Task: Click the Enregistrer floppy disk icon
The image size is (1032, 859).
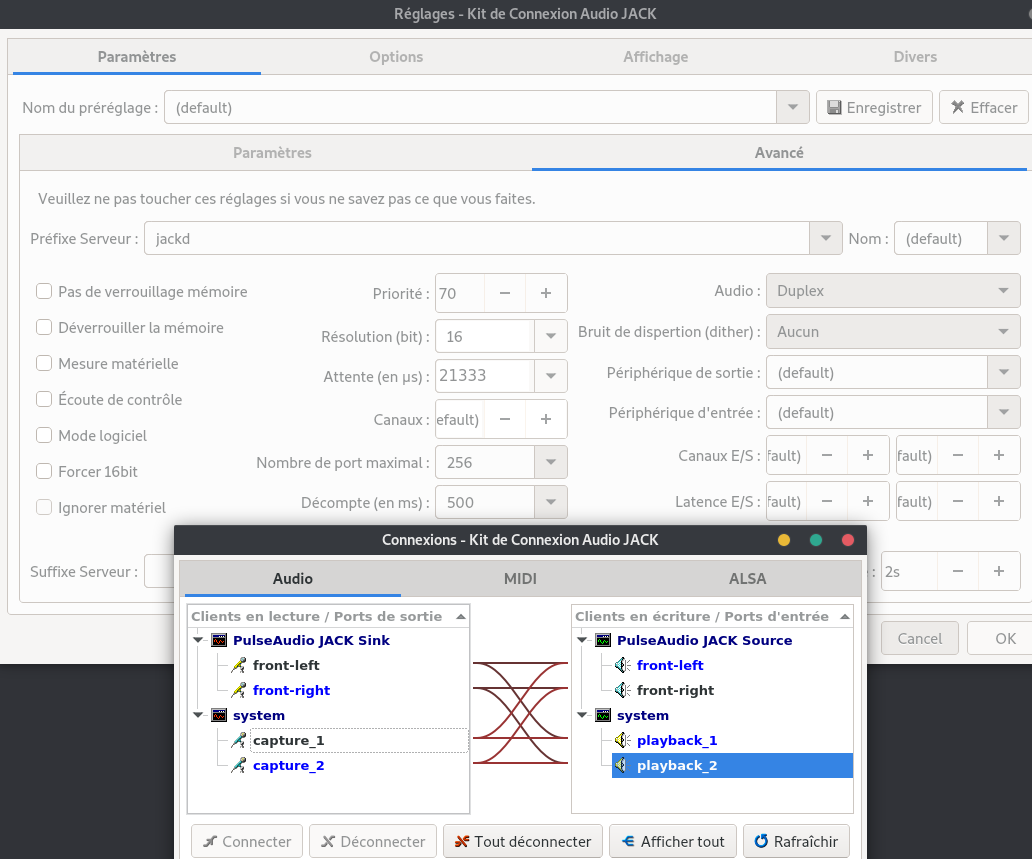Action: (834, 107)
